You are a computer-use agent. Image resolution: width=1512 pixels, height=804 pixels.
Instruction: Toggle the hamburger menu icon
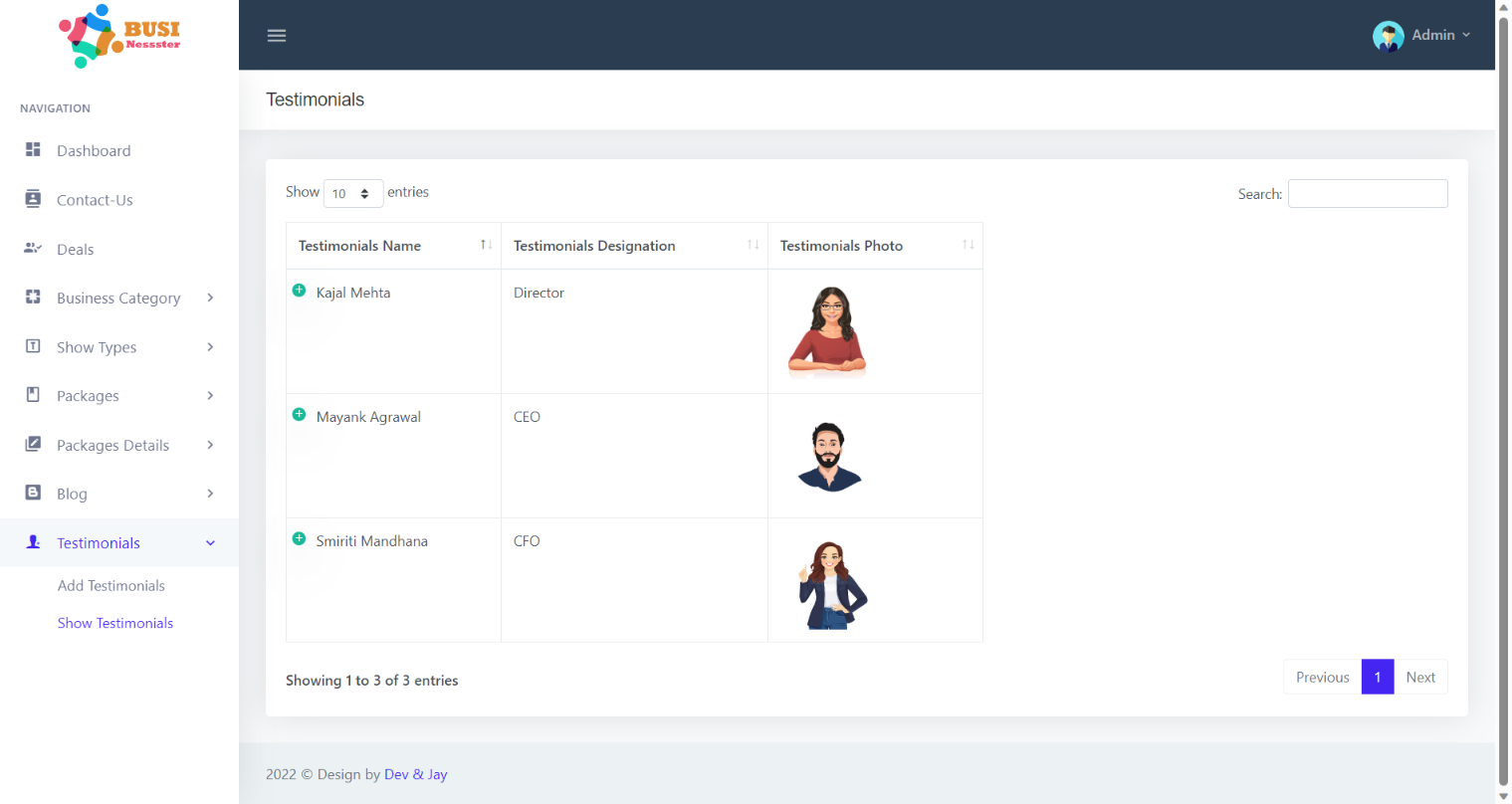(276, 35)
